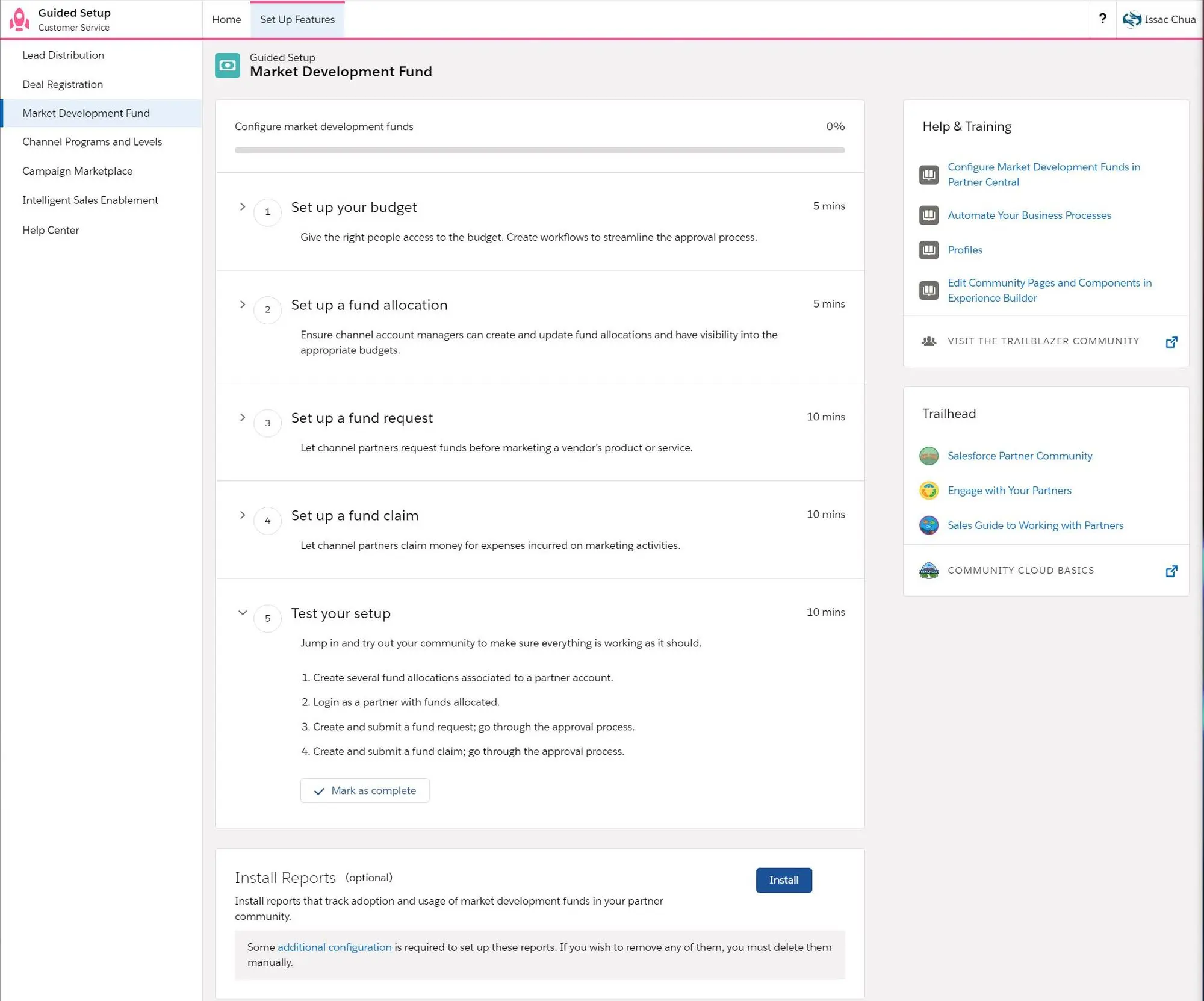The height and width of the screenshot is (1001, 1204).
Task: Click the Set up a fund request heading
Action: (x=362, y=417)
